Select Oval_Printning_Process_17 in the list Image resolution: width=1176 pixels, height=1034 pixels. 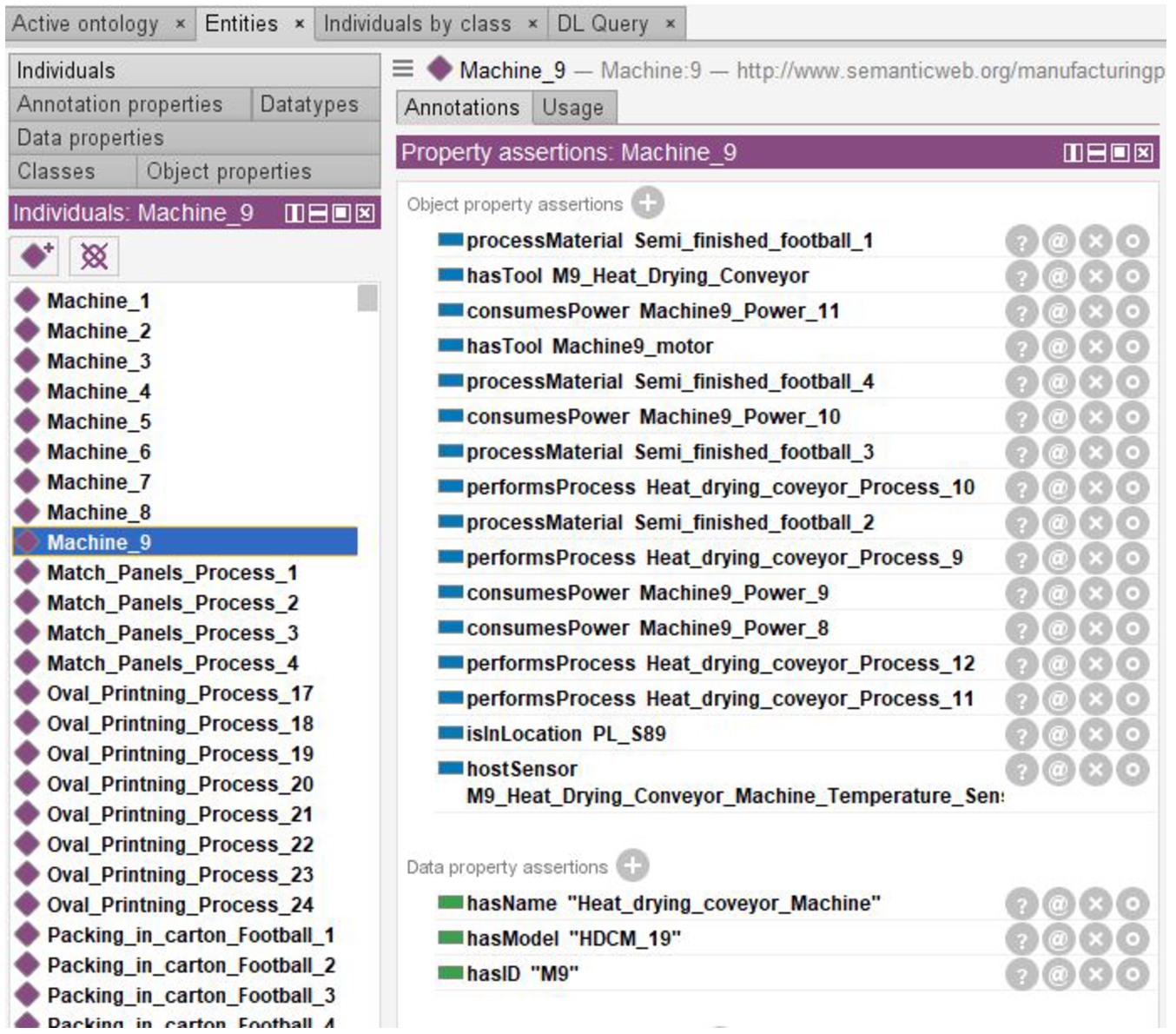click(180, 693)
